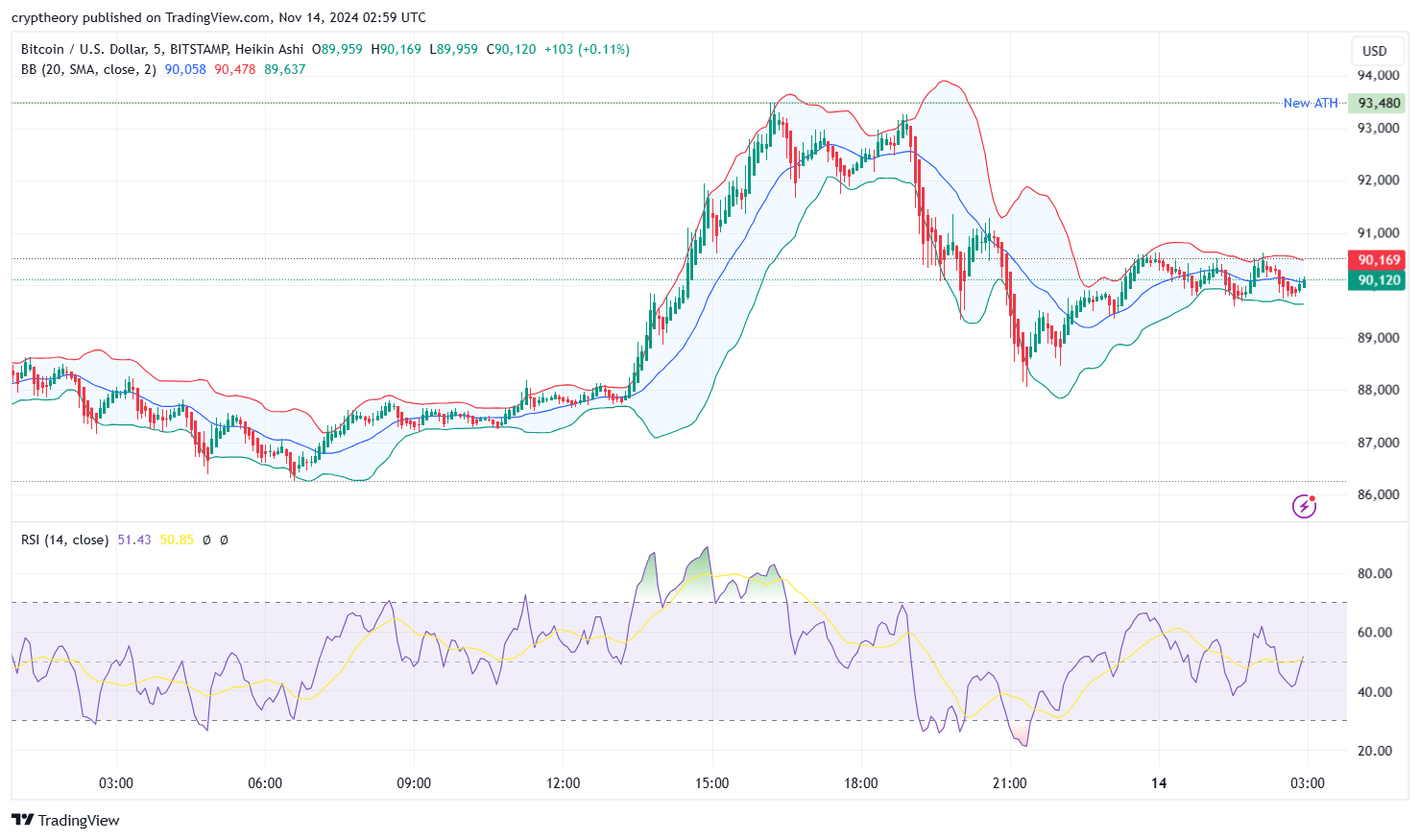Click the RSI 80.00 axis label
Viewport: 1420px width, 840px height.
[x=1375, y=574]
